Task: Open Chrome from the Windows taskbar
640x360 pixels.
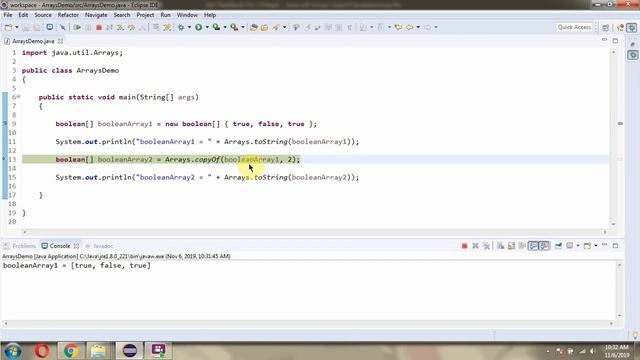Action: click(71, 351)
